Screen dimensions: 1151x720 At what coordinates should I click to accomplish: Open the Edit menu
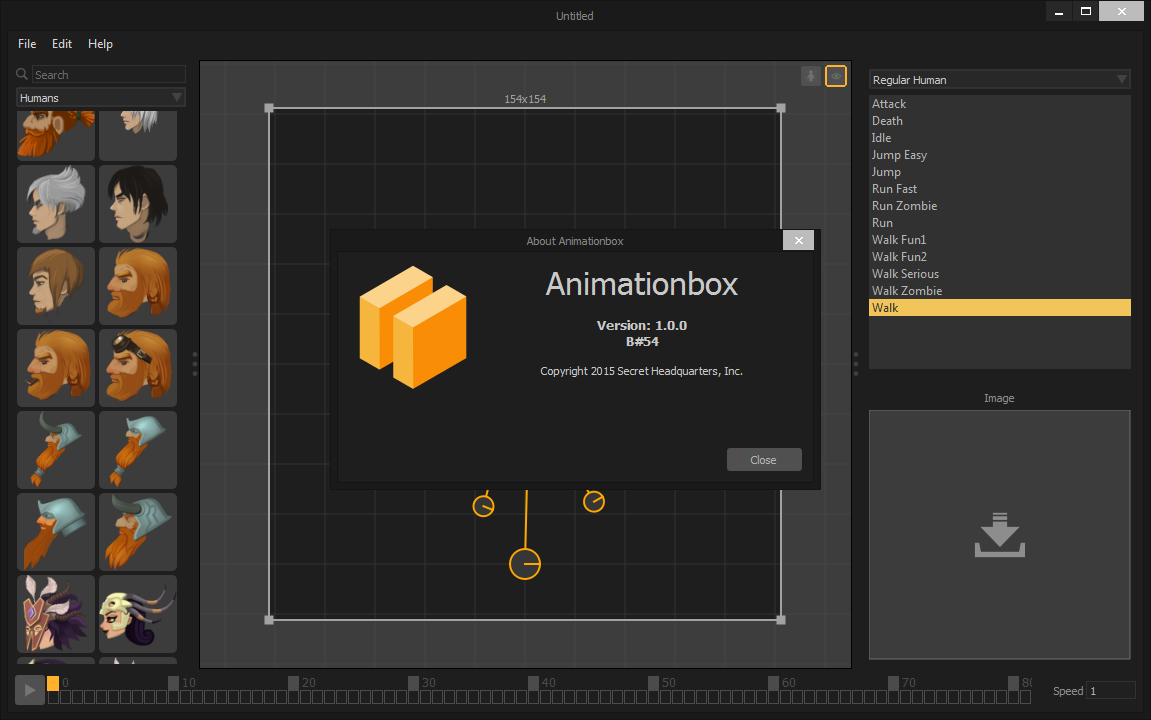pos(62,44)
